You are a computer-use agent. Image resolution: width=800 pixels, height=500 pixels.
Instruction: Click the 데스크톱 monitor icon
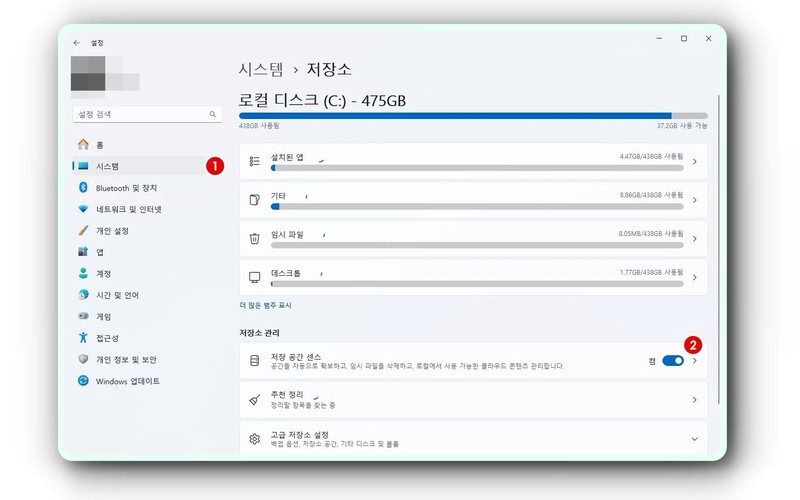pyautogui.click(x=254, y=277)
